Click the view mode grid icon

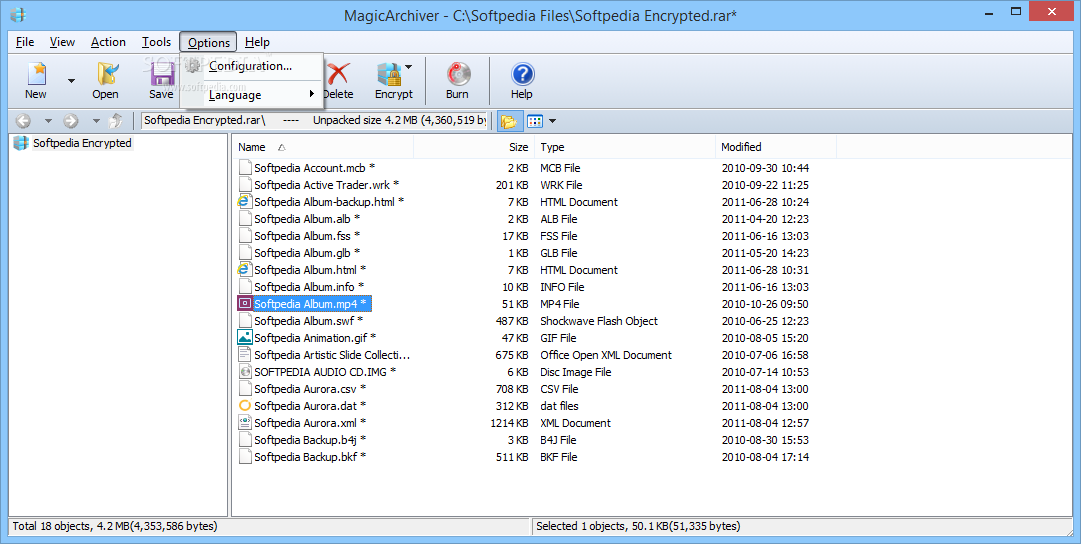click(x=535, y=121)
